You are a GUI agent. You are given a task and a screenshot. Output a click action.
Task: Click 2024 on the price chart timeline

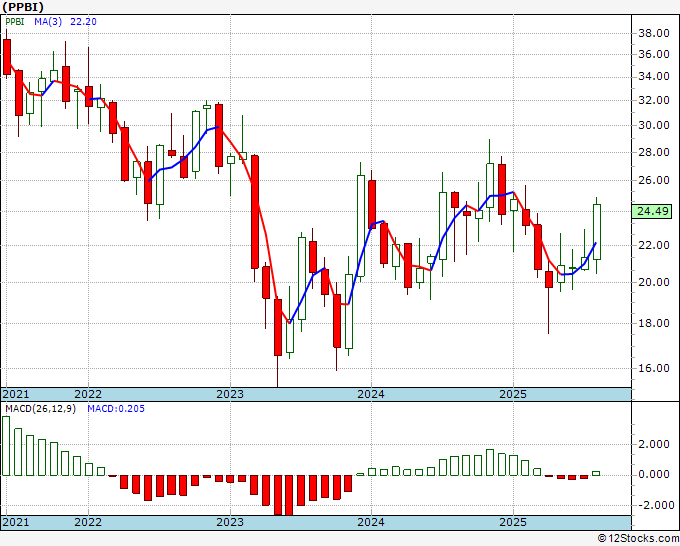[371, 394]
